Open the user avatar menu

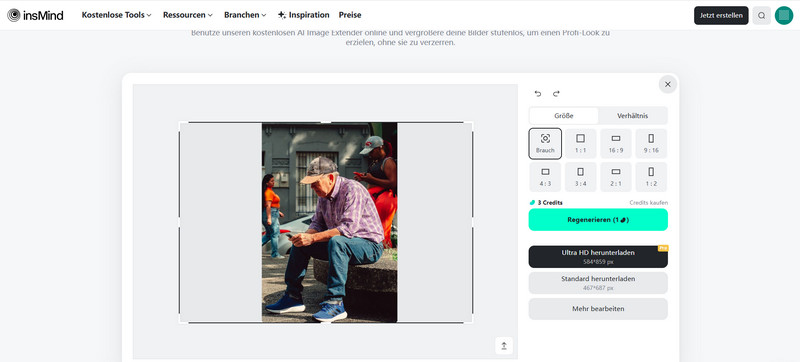click(784, 15)
